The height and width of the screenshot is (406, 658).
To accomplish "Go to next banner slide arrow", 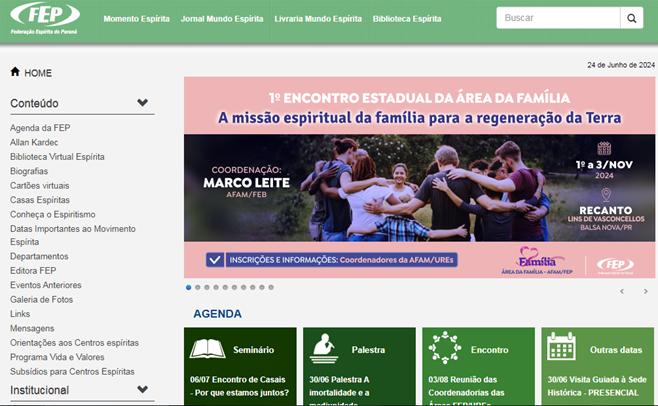I will pyautogui.click(x=645, y=291).
